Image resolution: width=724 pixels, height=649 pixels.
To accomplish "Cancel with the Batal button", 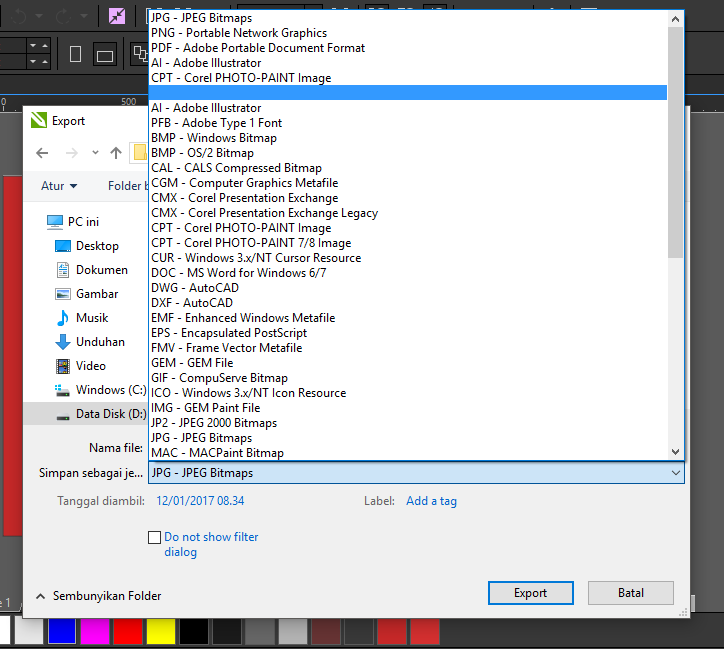I will click(x=631, y=593).
